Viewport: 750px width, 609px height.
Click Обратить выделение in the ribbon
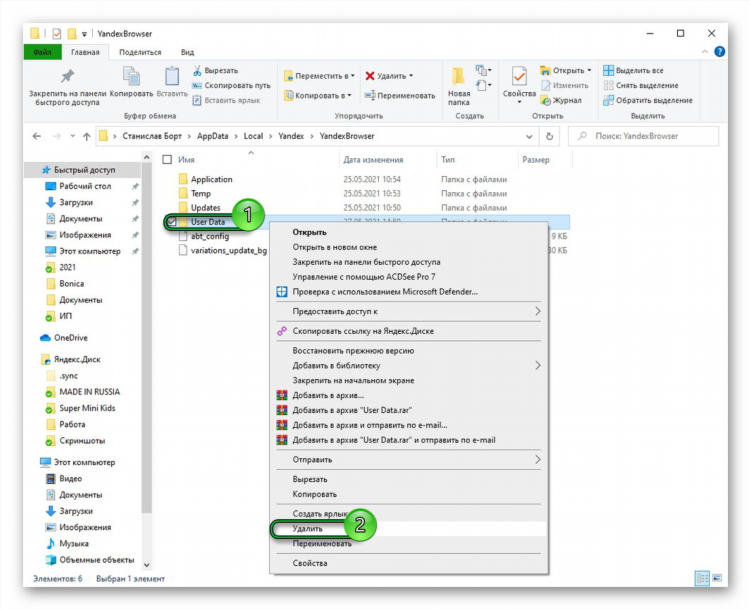[x=648, y=100]
